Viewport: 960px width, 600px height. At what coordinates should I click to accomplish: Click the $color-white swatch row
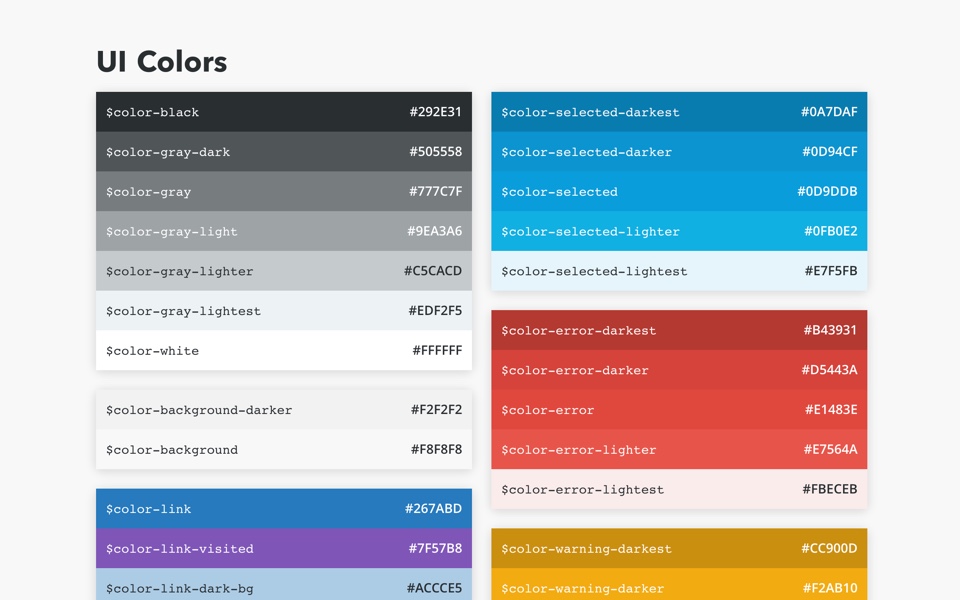point(283,351)
